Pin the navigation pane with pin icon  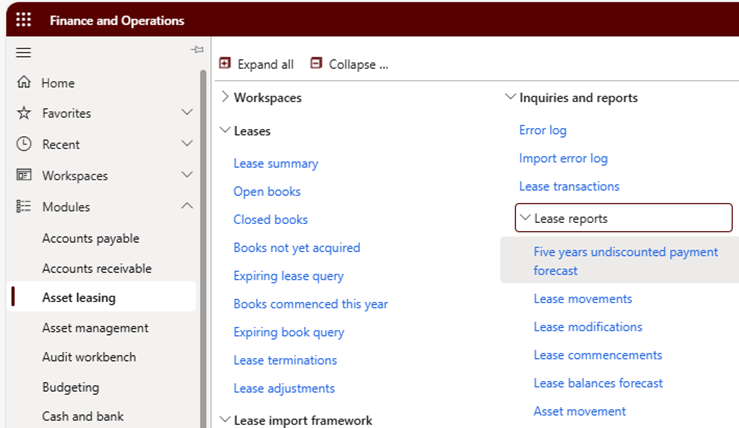(x=197, y=49)
